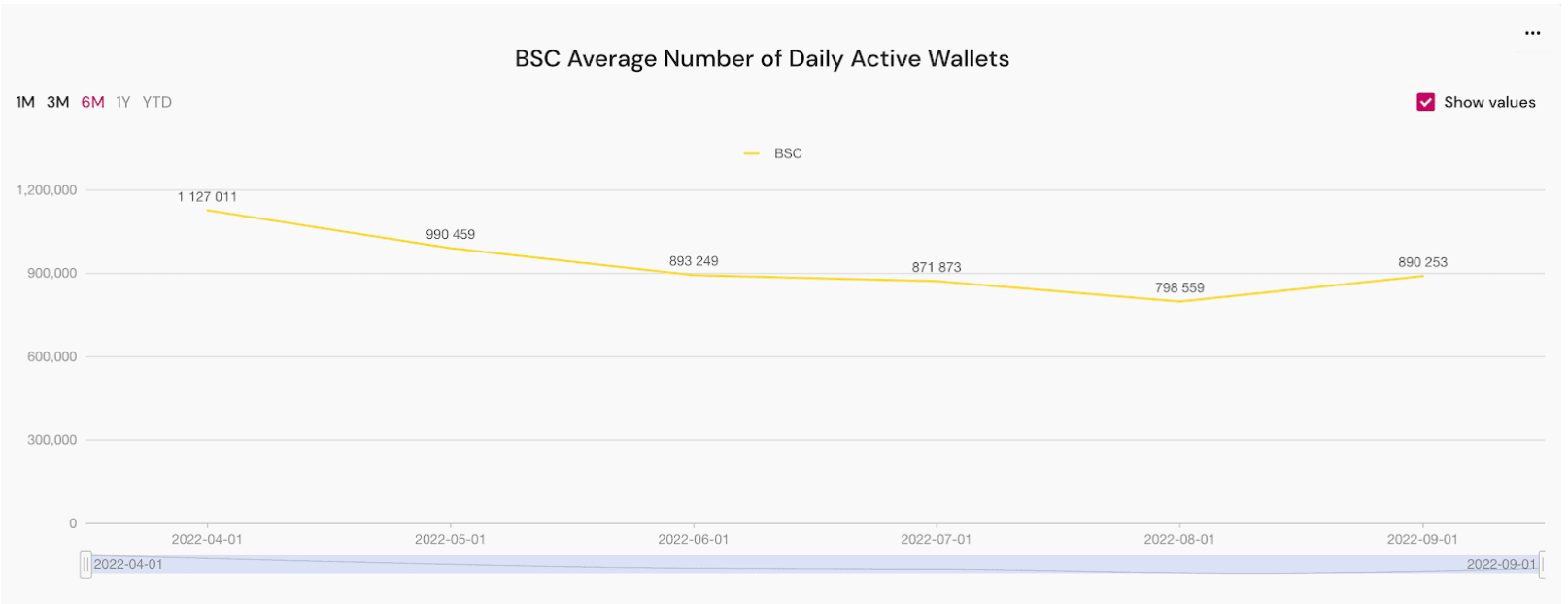Click the 798 559 data point
Image resolution: width=1568 pixels, height=604 pixels.
click(x=1179, y=301)
